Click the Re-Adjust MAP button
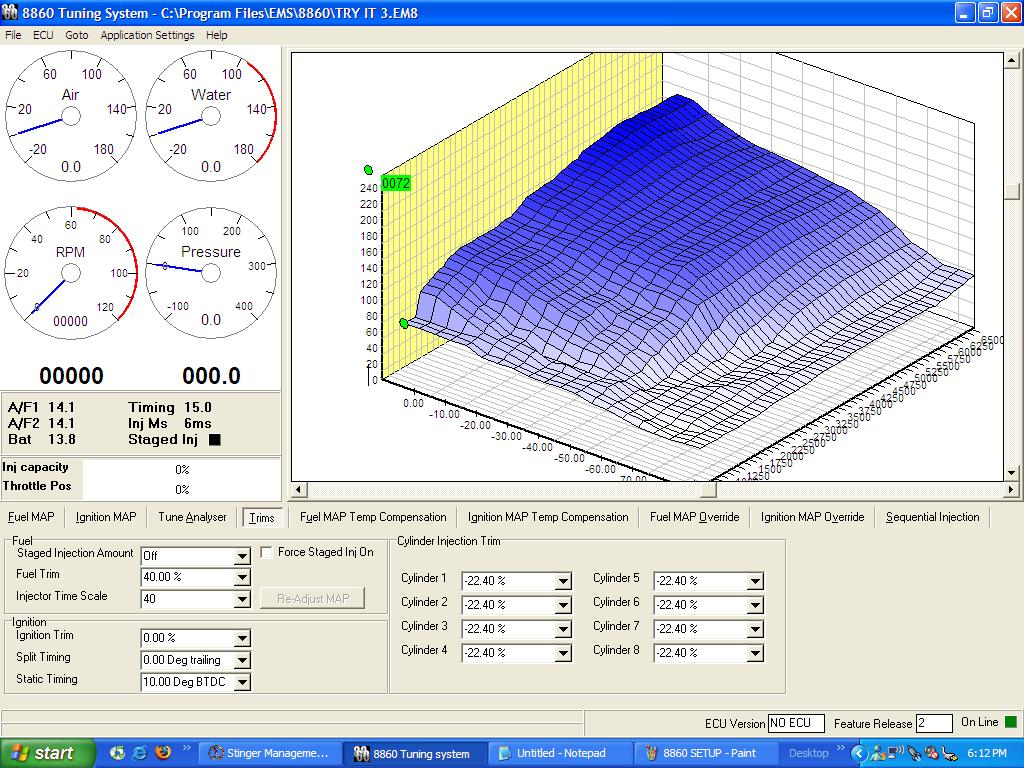 pyautogui.click(x=312, y=598)
